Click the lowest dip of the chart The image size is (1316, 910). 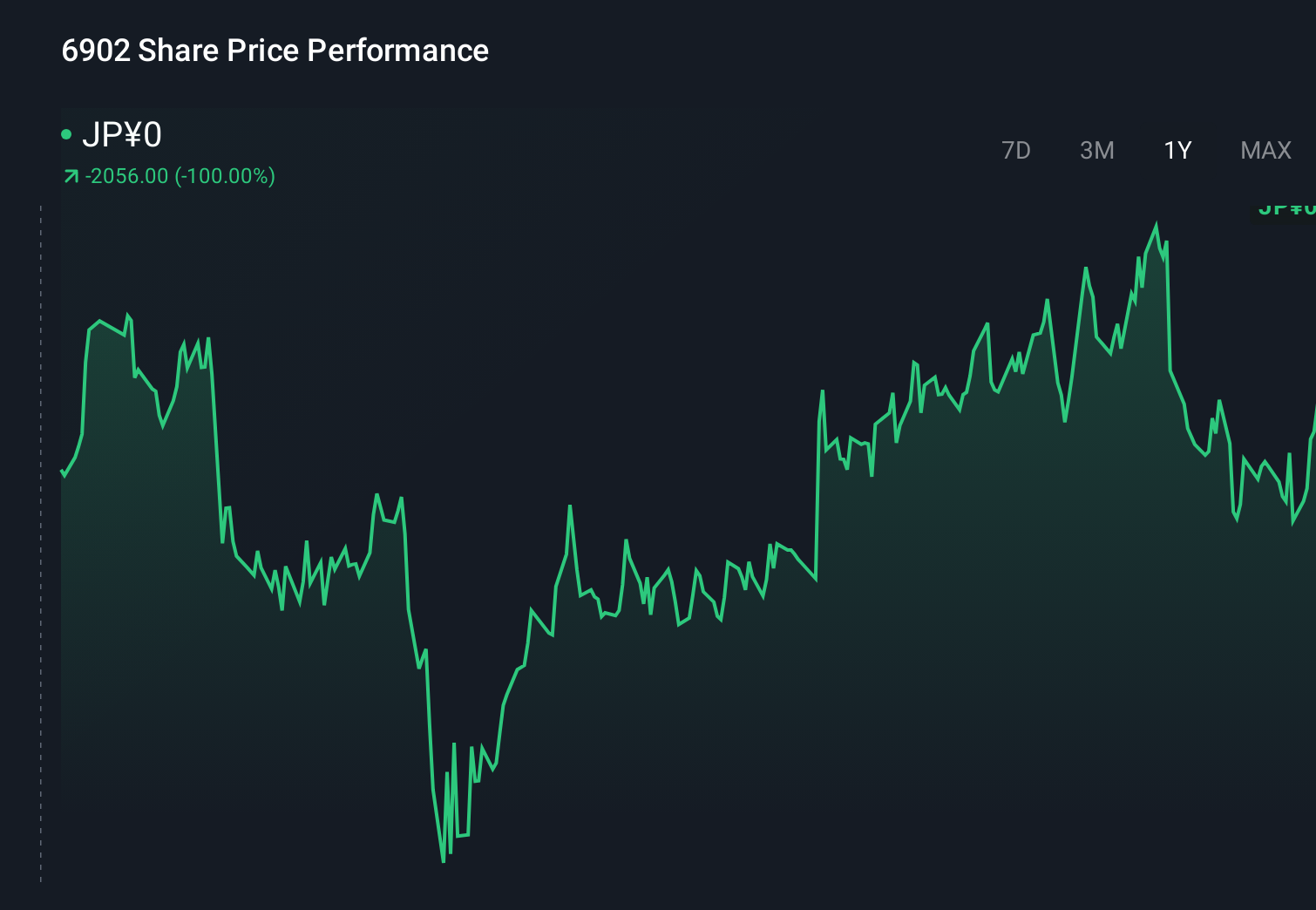point(444,859)
